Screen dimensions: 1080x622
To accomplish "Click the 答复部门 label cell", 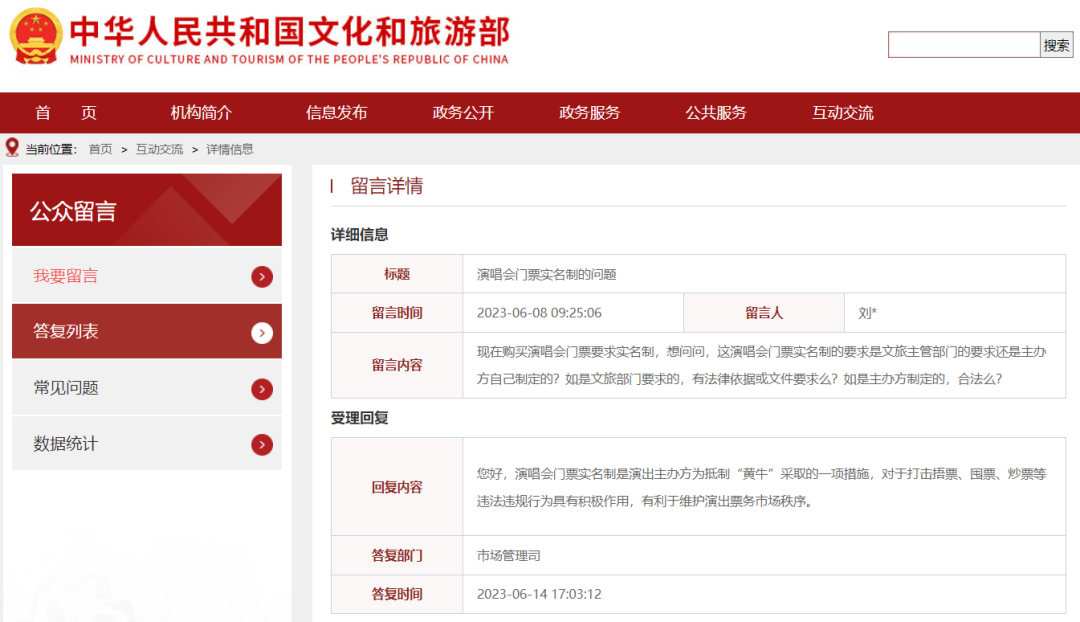I will [397, 555].
